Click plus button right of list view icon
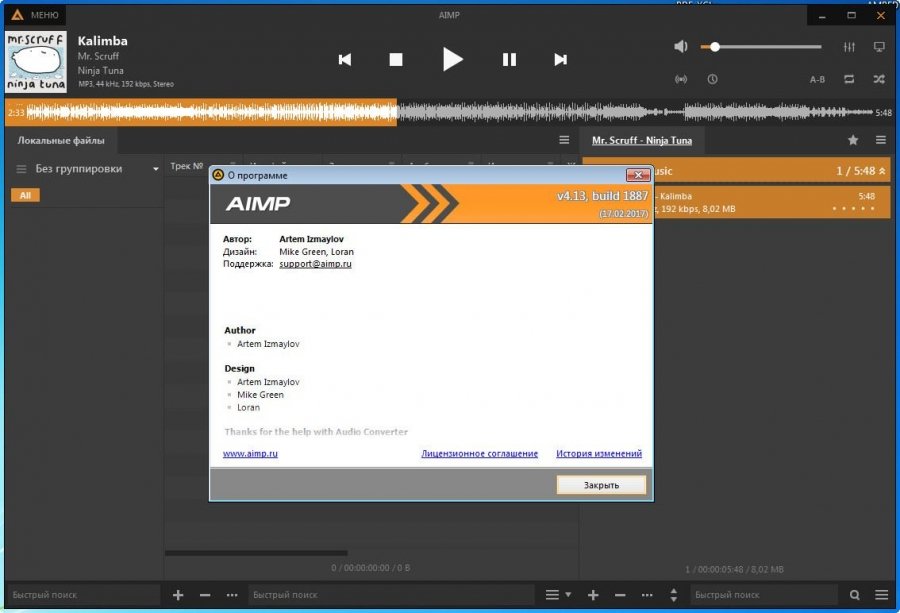 coord(593,595)
